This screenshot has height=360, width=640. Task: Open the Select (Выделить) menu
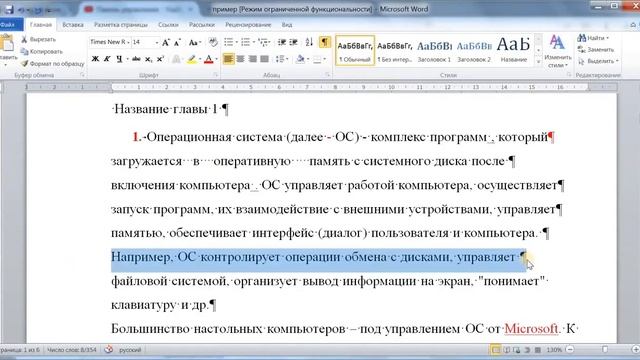tap(598, 61)
